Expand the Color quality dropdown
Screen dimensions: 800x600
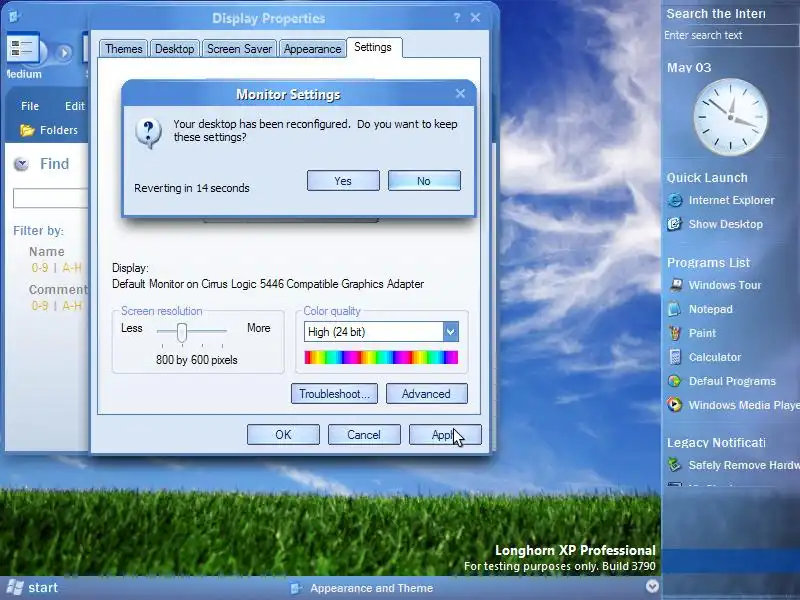[451, 332]
